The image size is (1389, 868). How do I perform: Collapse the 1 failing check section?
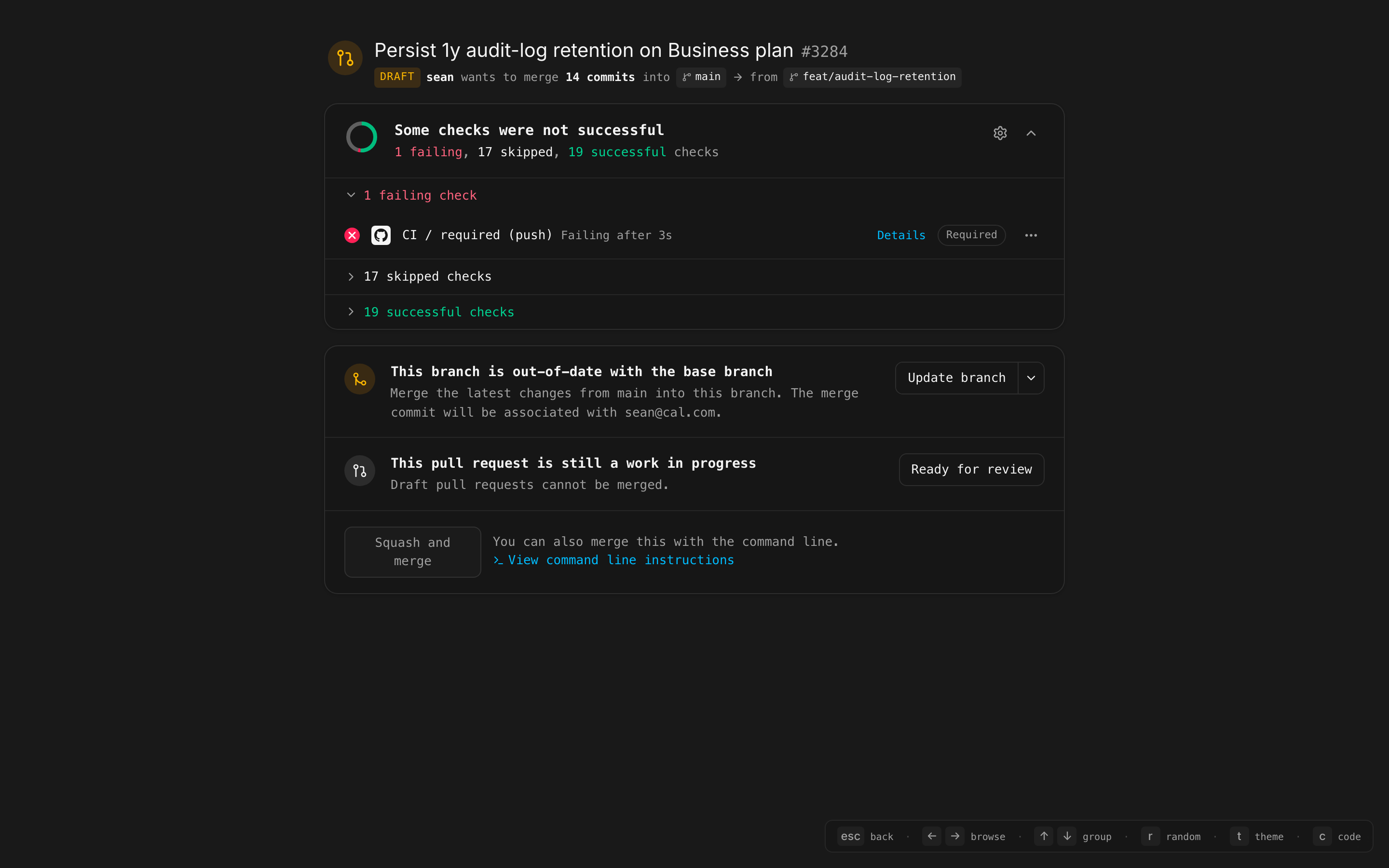tap(351, 195)
